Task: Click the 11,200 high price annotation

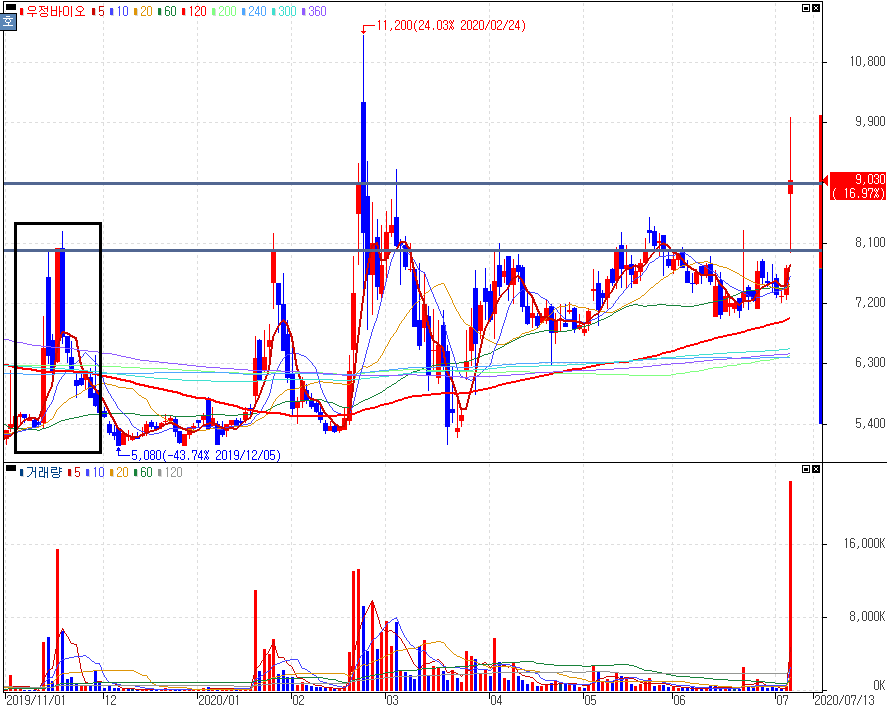Action: click(450, 25)
